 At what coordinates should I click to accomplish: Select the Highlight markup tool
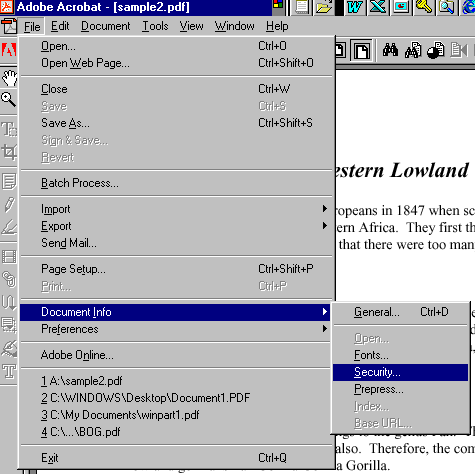9,227
